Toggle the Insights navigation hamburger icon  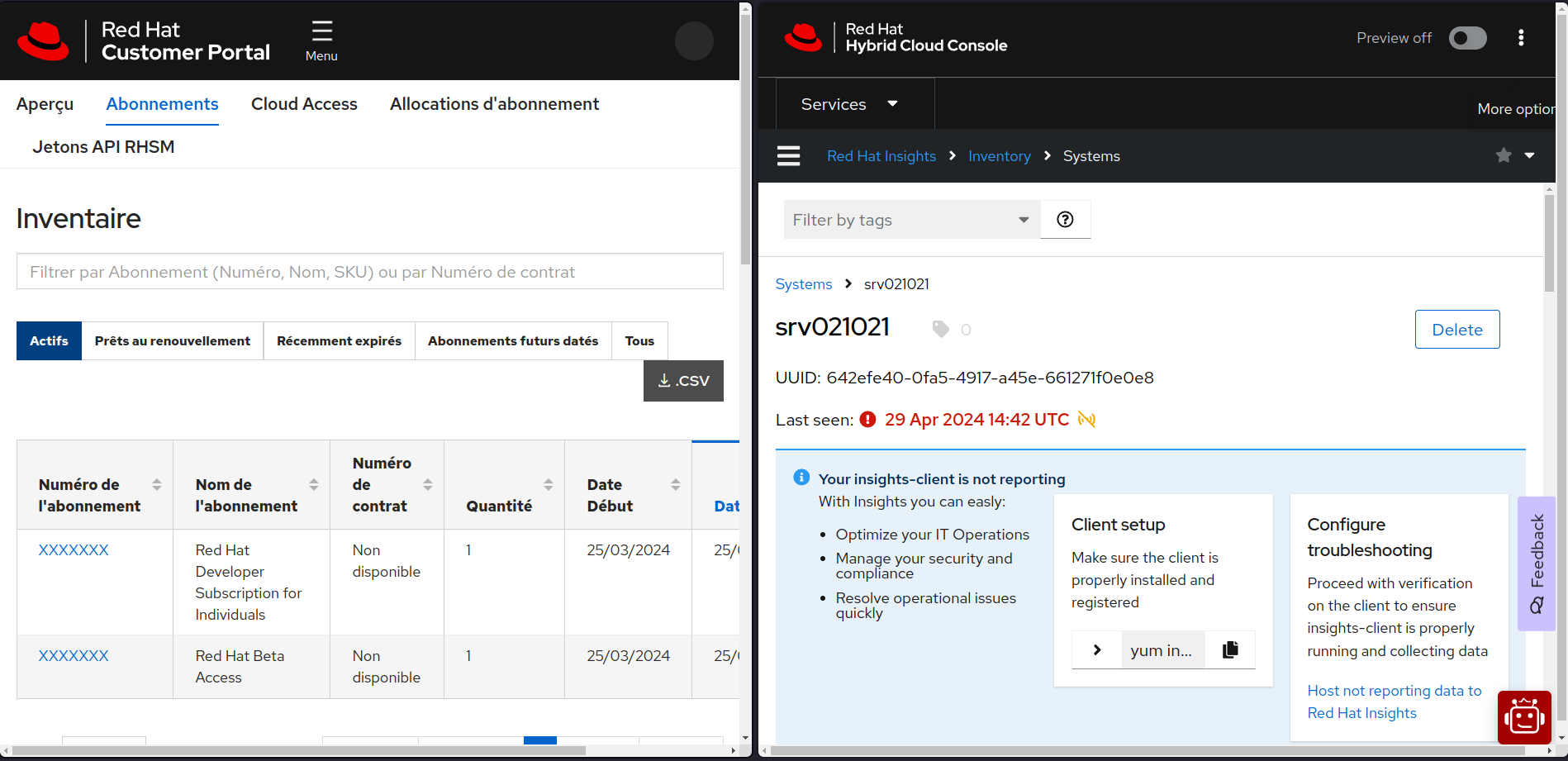pyautogui.click(x=788, y=155)
